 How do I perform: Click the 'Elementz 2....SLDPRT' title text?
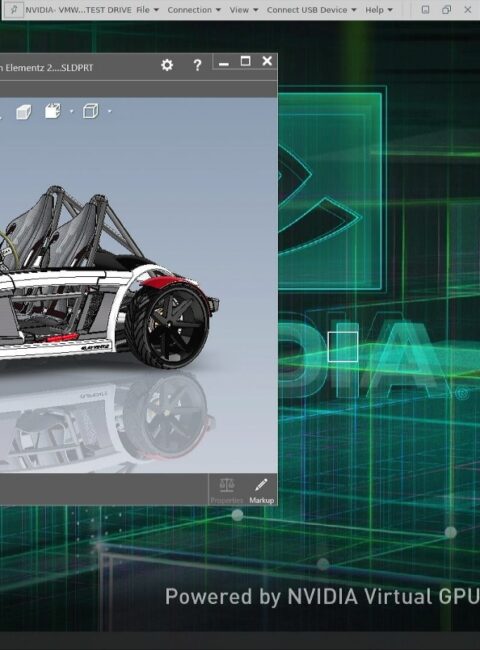[49, 68]
